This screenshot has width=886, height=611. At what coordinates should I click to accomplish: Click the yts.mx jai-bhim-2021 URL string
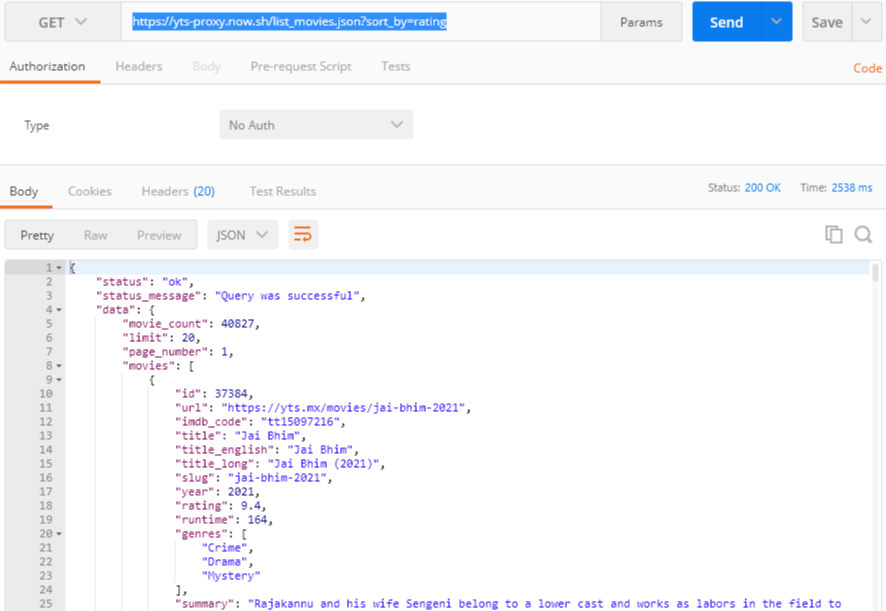click(x=343, y=408)
